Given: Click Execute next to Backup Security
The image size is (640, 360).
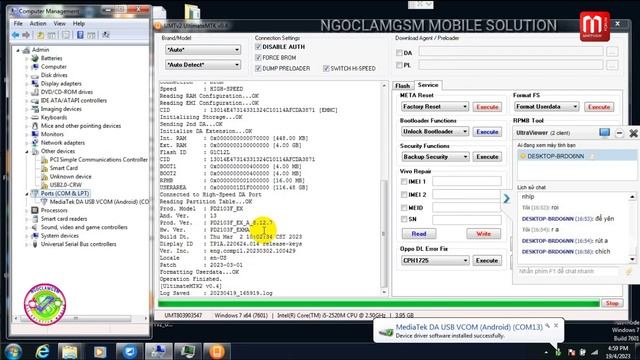Looking at the screenshot, I should click(x=487, y=157).
